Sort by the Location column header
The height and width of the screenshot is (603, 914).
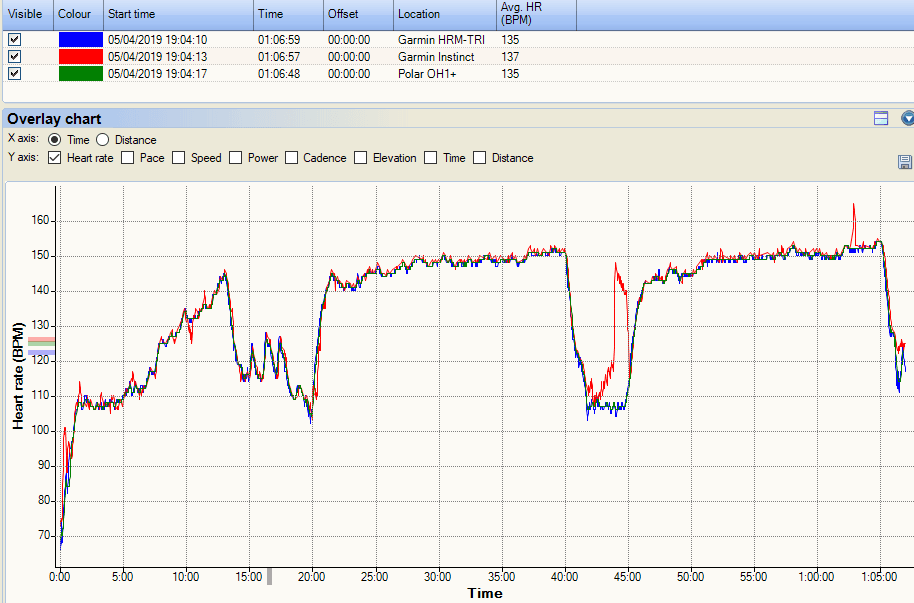point(445,15)
